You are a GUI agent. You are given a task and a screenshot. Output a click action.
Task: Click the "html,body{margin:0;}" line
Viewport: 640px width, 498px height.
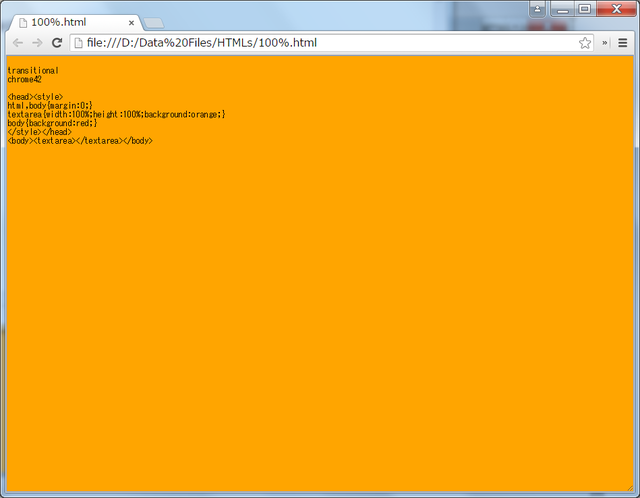click(x=50, y=106)
